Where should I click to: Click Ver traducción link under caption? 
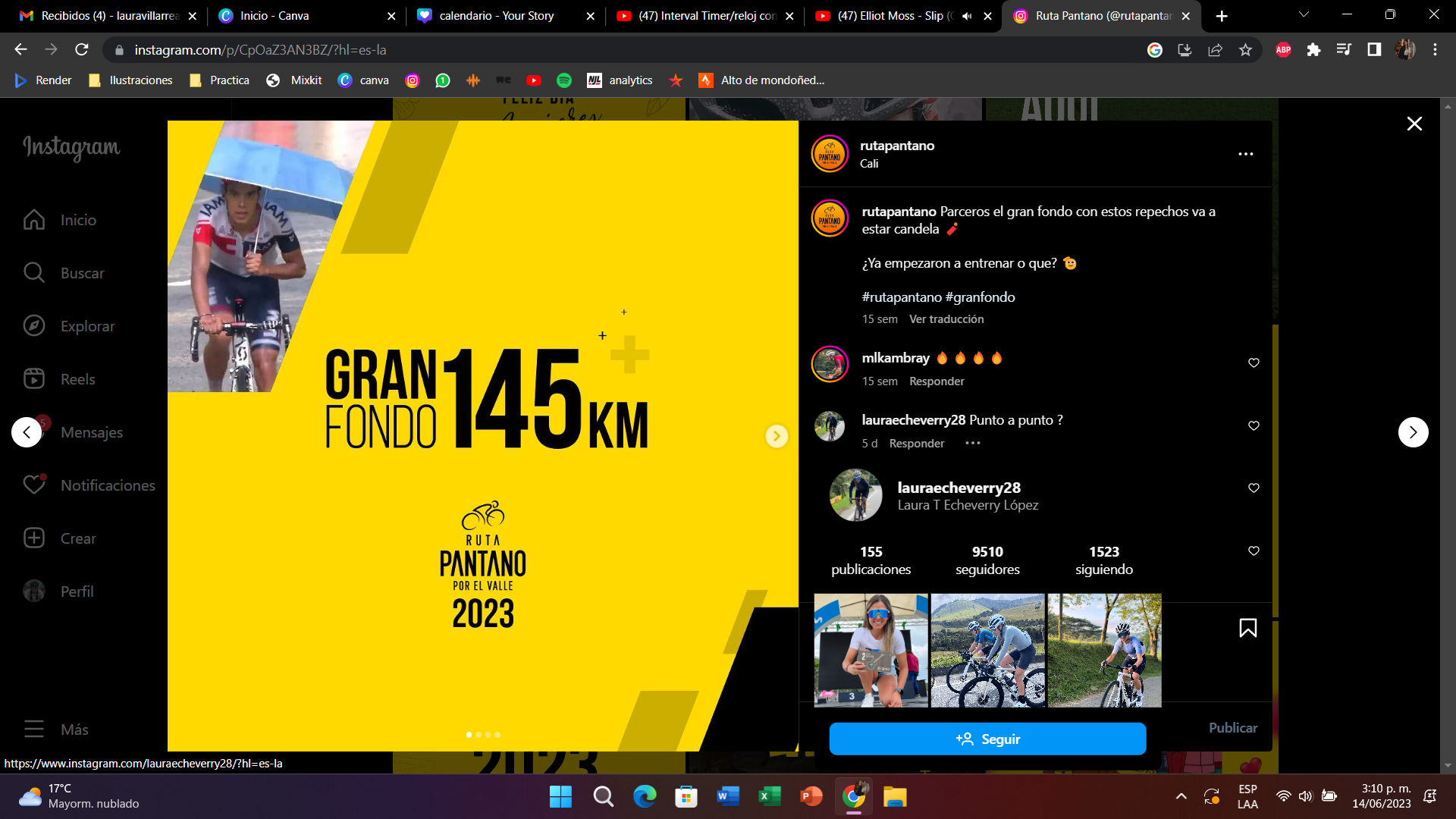(946, 319)
